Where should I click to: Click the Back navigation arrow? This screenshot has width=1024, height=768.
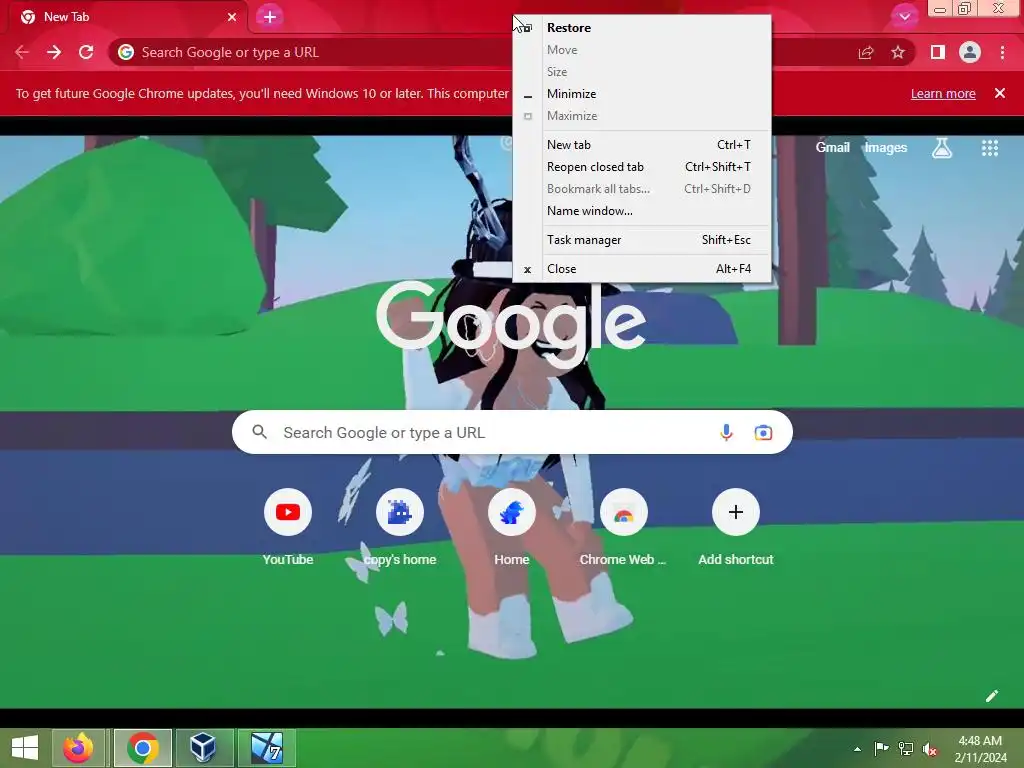(x=22, y=52)
